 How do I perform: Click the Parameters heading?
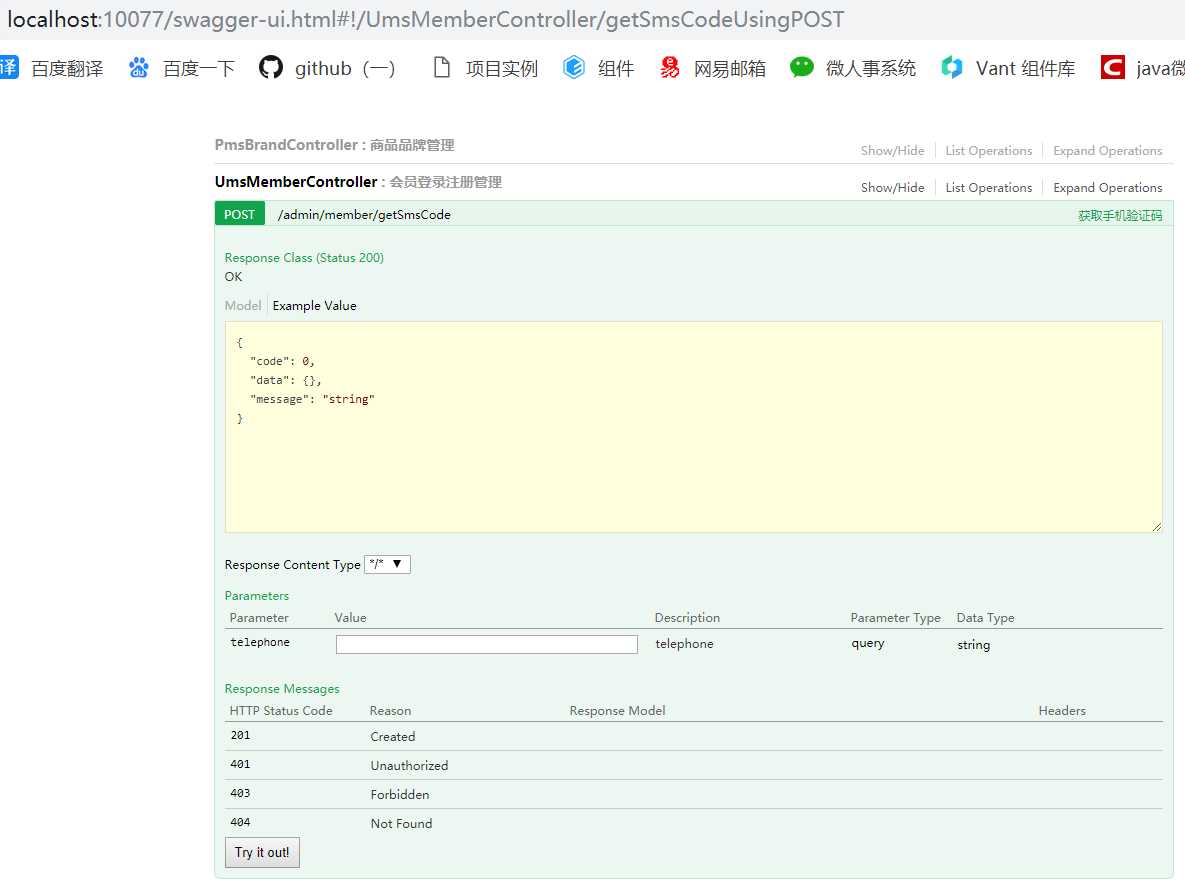[x=256, y=596]
